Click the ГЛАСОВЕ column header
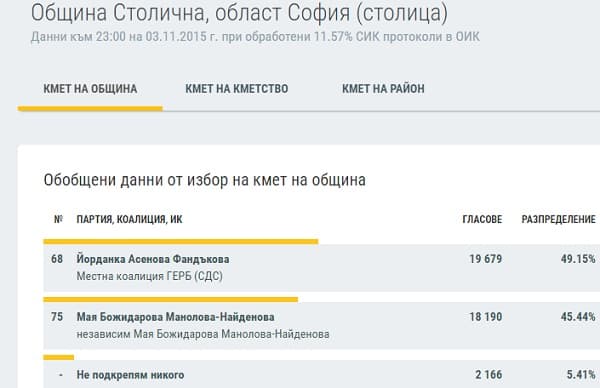The height and width of the screenshot is (388, 600). [x=482, y=219]
